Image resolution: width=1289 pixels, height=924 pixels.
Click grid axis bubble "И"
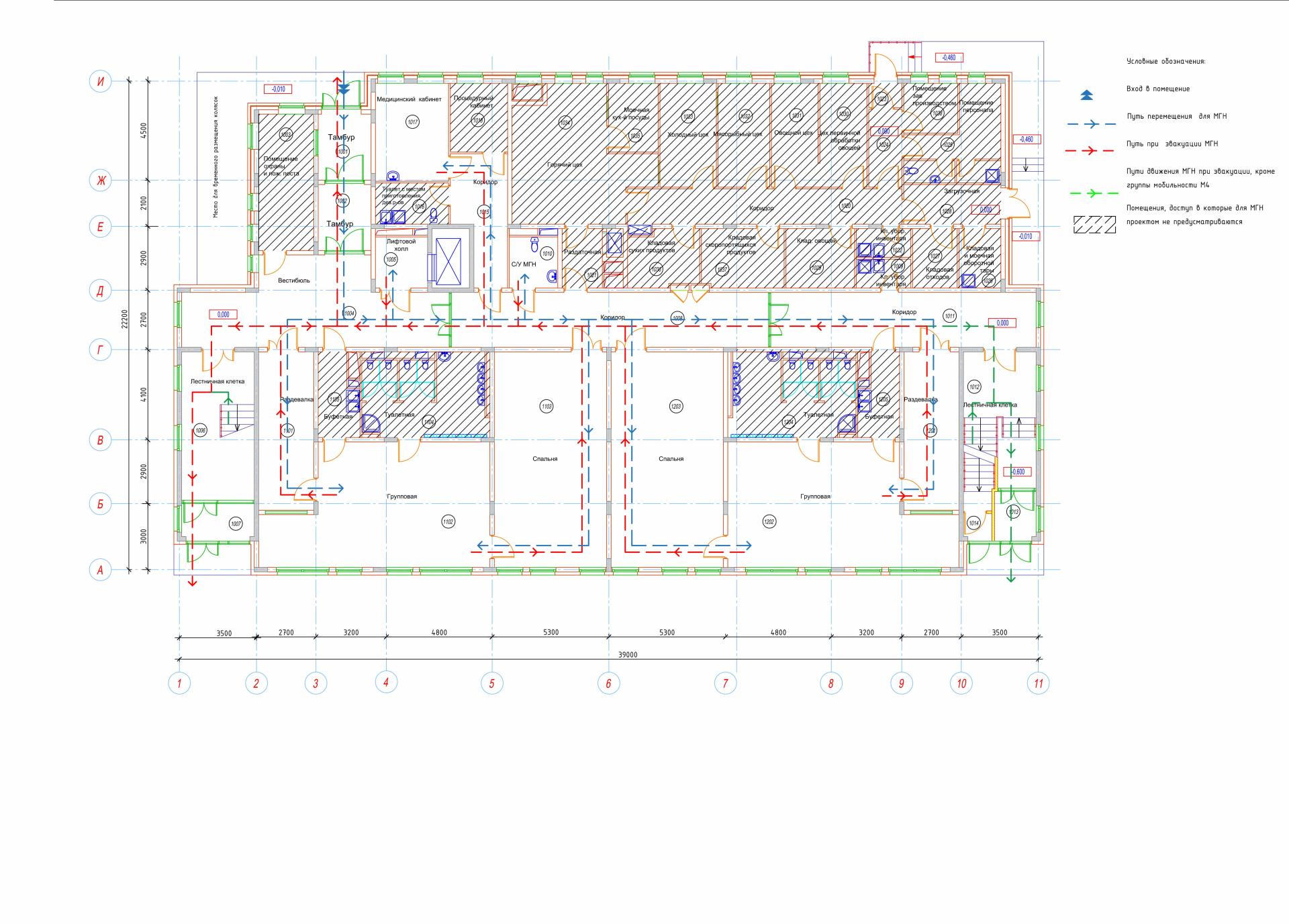tap(101, 82)
